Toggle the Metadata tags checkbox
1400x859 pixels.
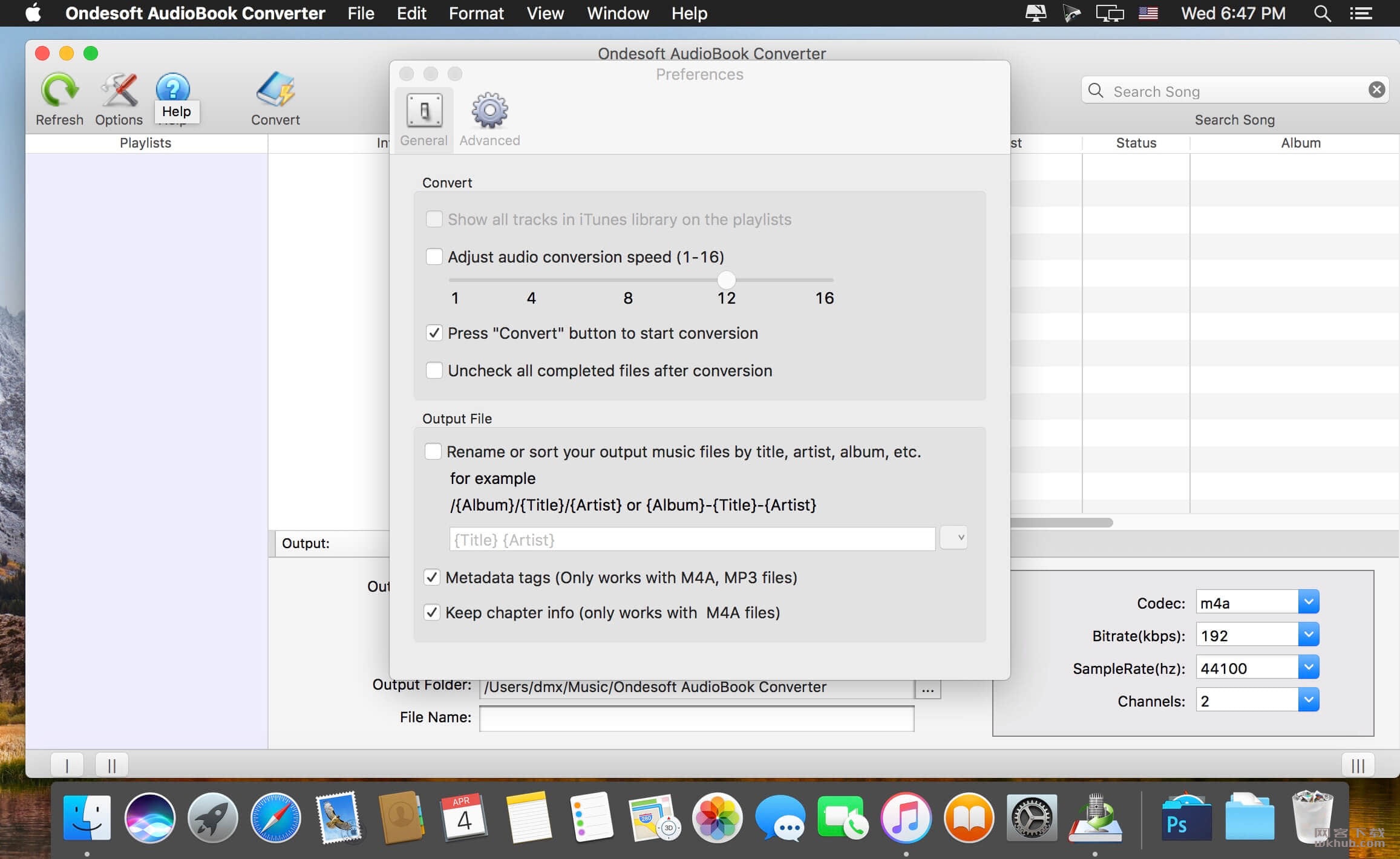pyautogui.click(x=431, y=577)
